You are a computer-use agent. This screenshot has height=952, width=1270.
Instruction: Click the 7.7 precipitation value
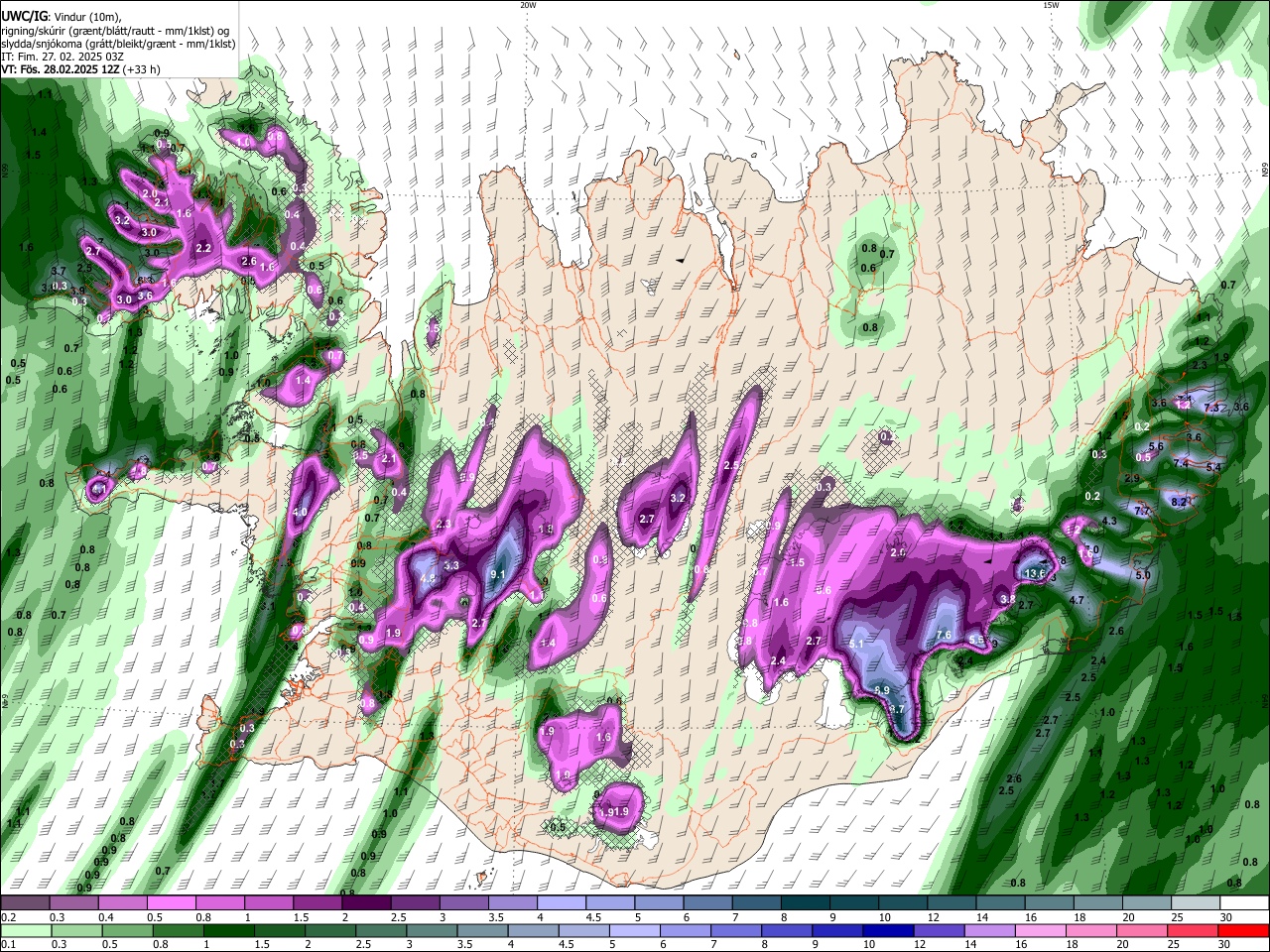1141,511
